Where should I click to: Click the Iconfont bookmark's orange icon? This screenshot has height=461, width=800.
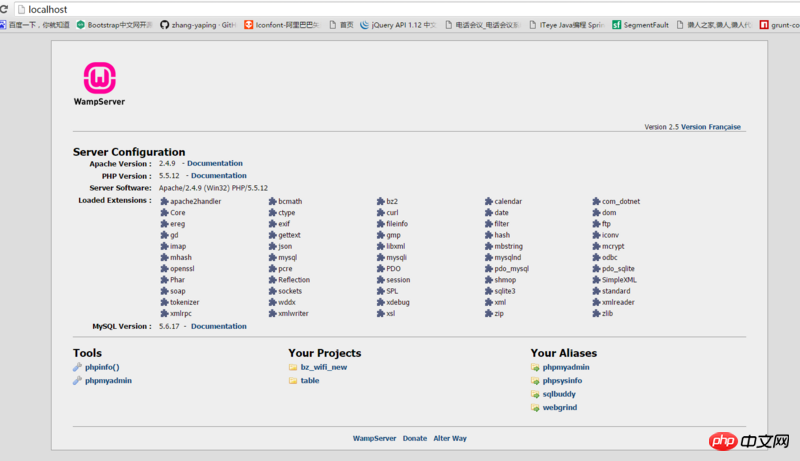[248, 24]
